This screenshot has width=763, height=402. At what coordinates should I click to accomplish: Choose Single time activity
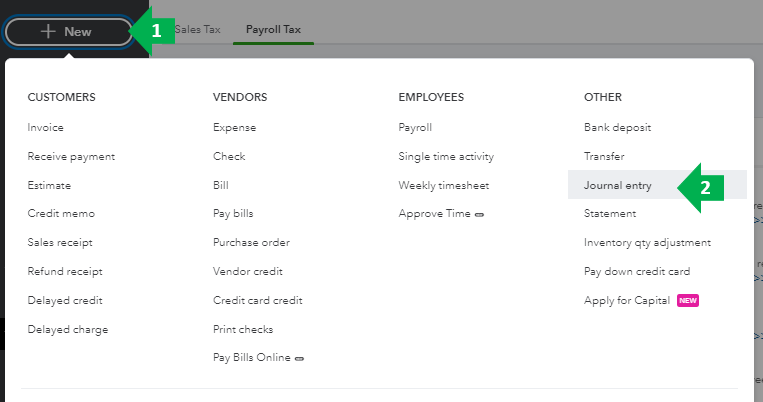coord(446,156)
